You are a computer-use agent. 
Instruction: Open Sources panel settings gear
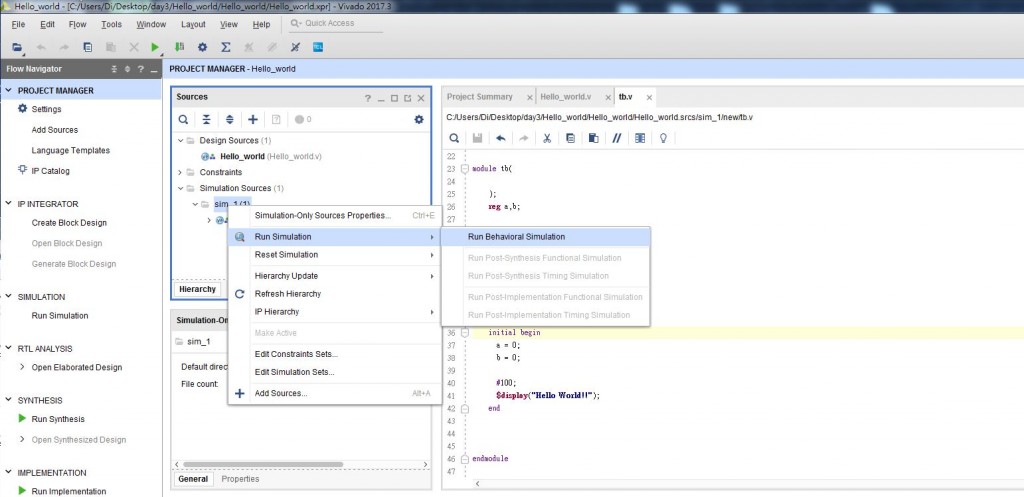(x=419, y=120)
